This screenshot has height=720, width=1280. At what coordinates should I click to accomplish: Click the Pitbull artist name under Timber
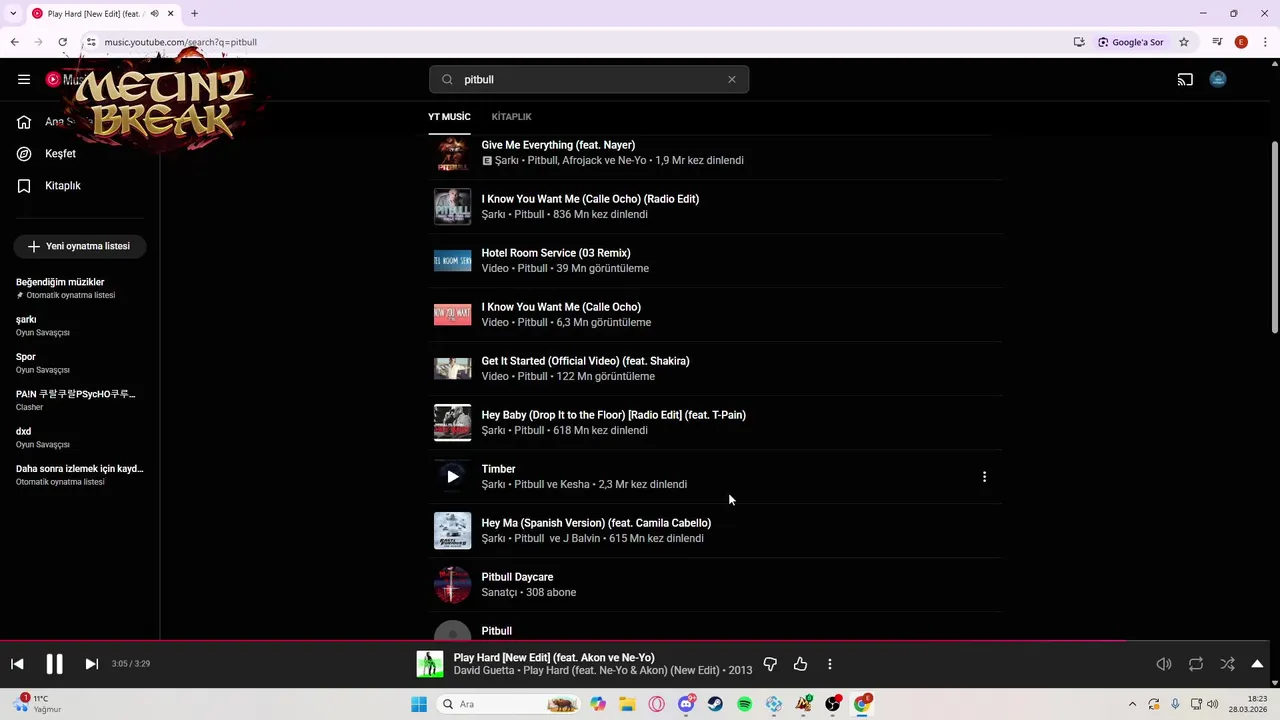(528, 485)
